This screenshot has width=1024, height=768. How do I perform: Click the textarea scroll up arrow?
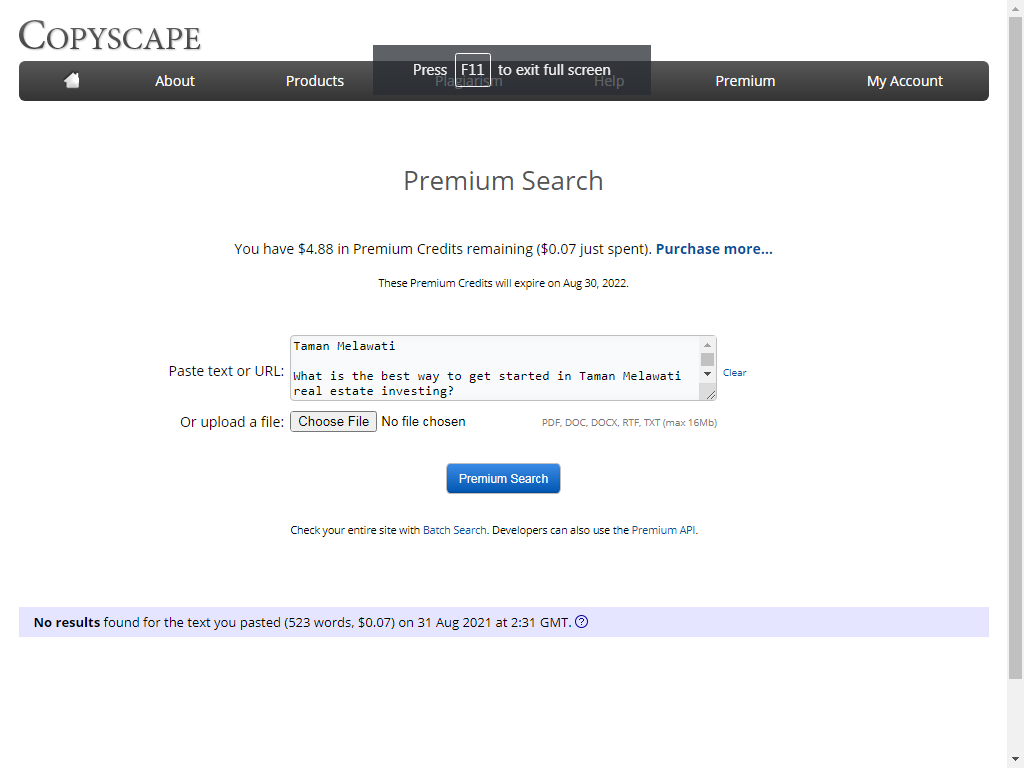(x=707, y=345)
